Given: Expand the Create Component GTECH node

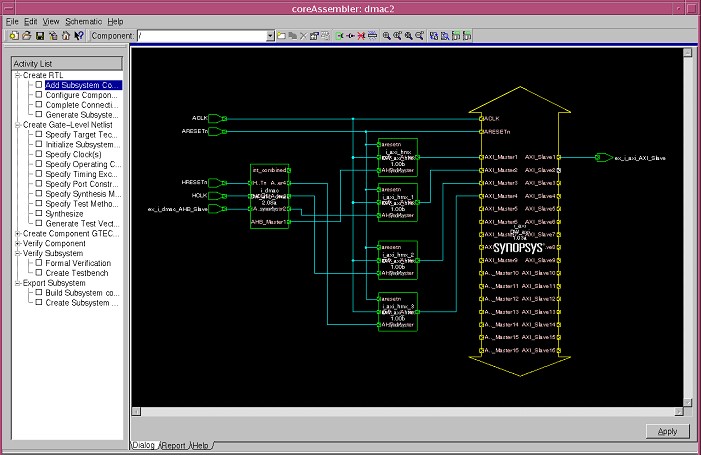Looking at the screenshot, I should [x=17, y=233].
